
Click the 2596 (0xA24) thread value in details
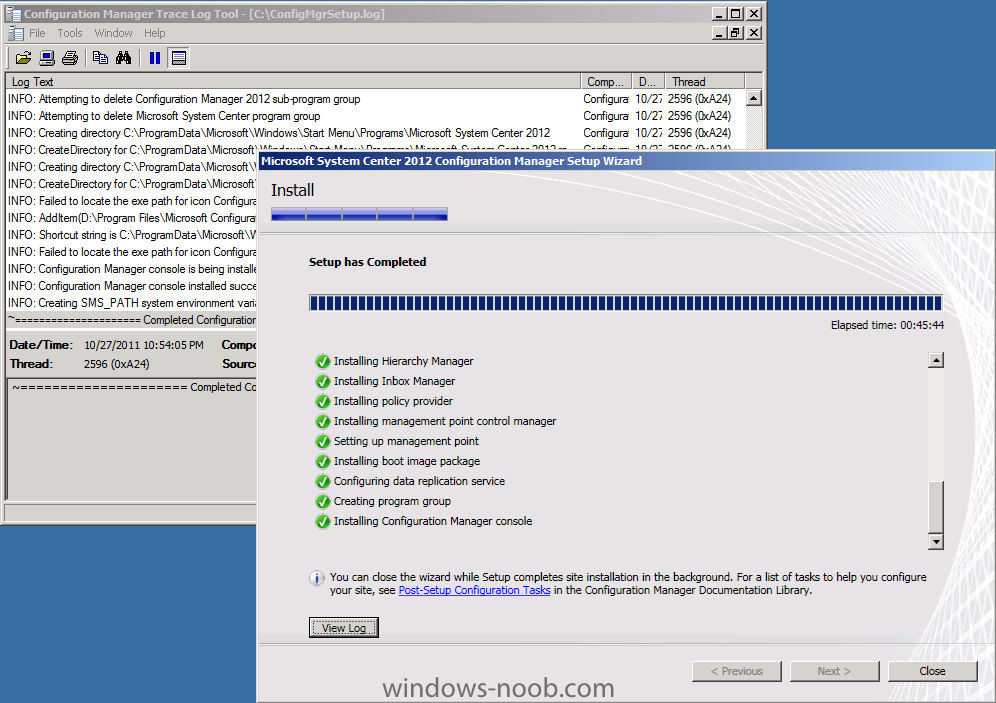tap(116, 364)
